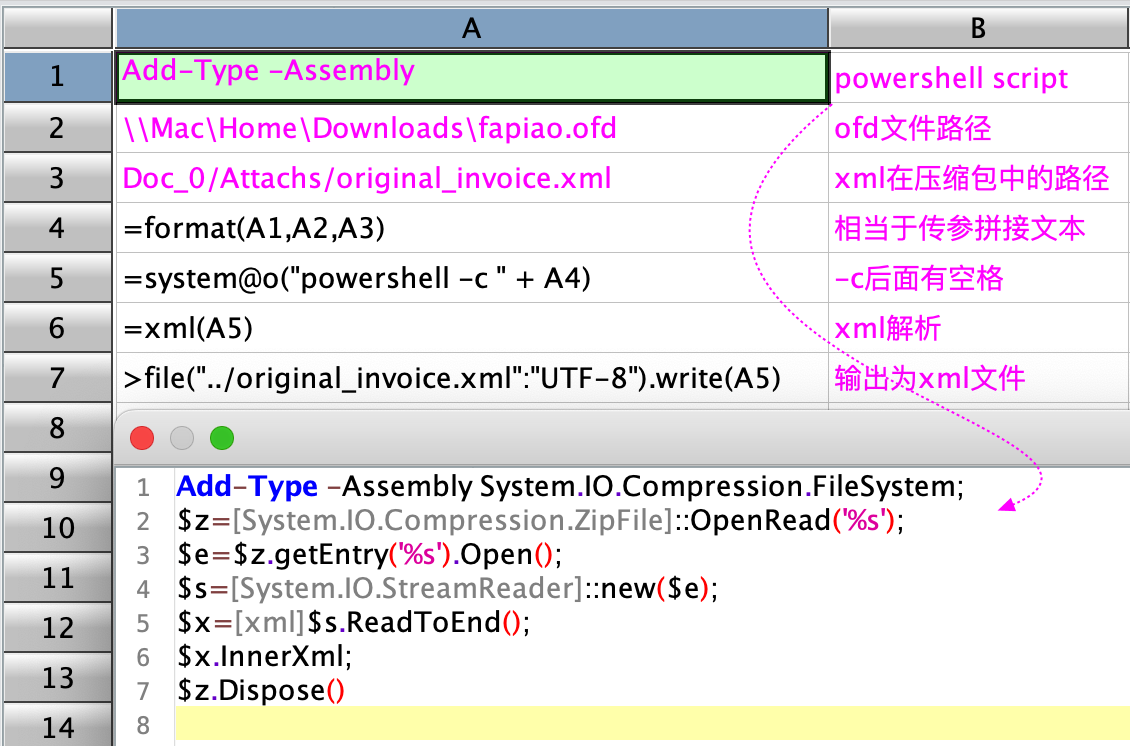1130x746 pixels.
Task: Select cell B2 labeled ofd文件路径
Action: (979, 128)
